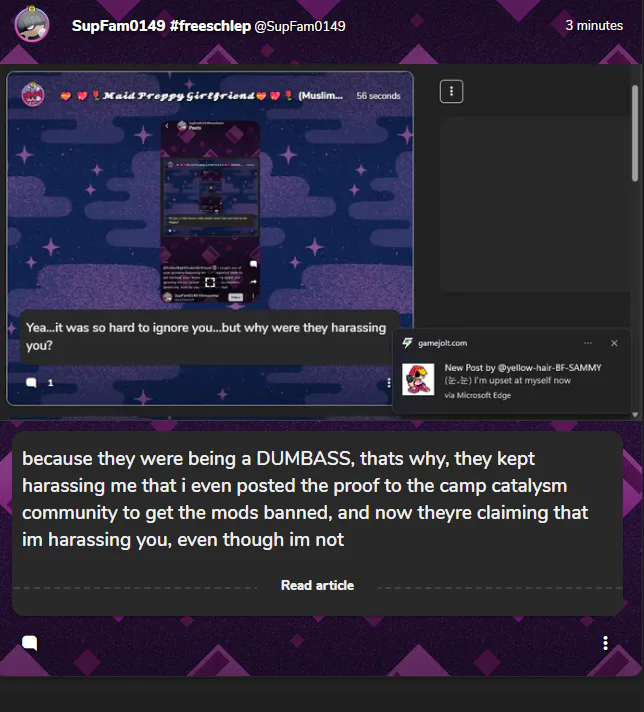The width and height of the screenshot is (644, 712).
Task: Click the fullscreen icon on the nested phone screenshot
Action: click(210, 282)
